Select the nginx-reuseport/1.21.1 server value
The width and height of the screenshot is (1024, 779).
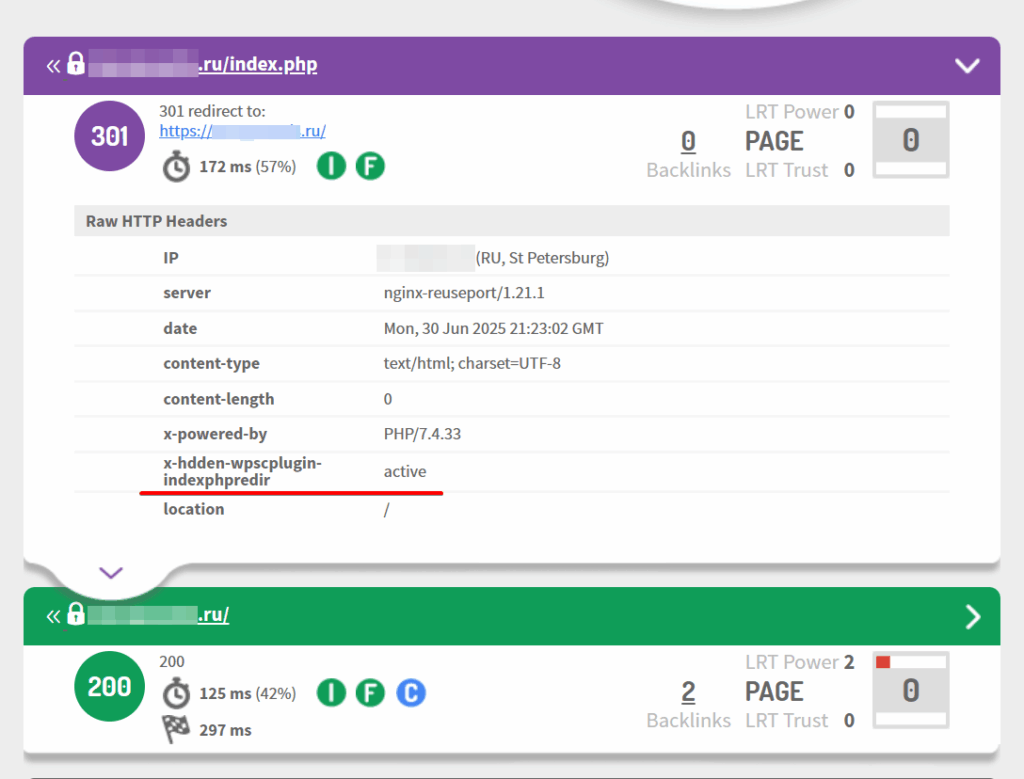click(x=464, y=293)
